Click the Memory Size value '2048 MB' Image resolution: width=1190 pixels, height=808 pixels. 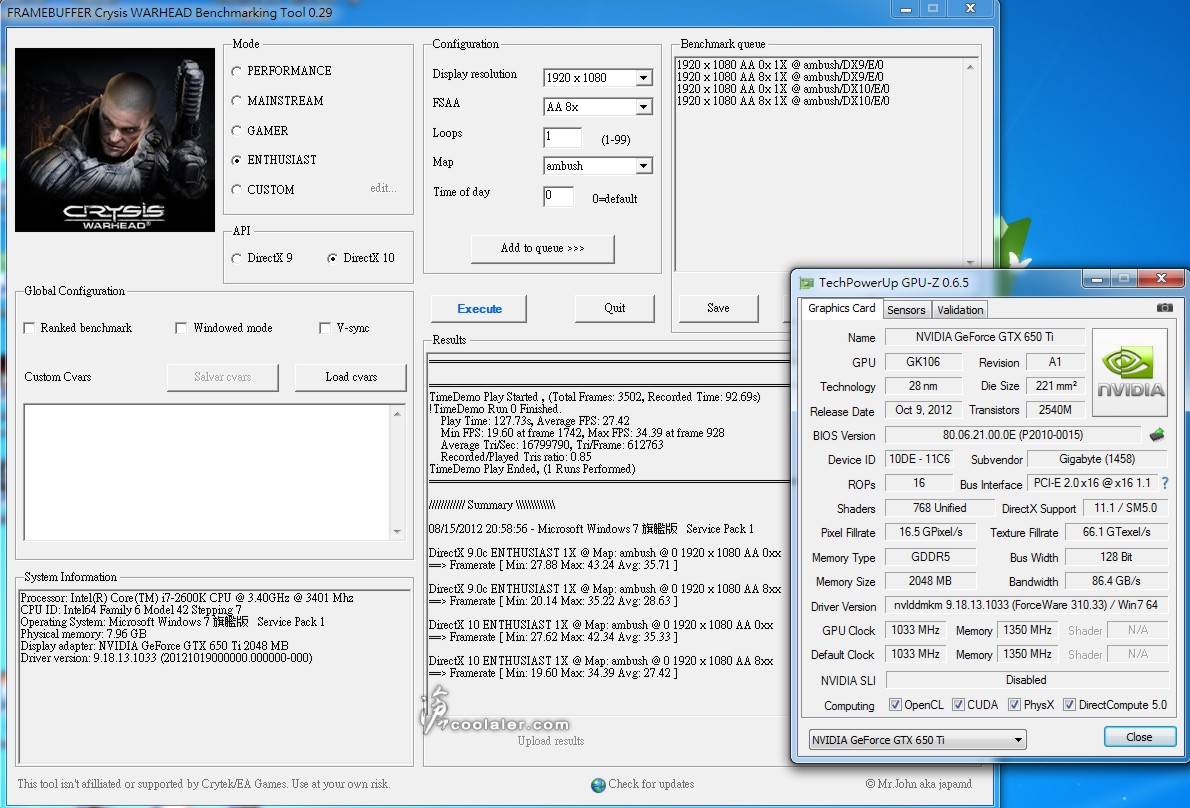(x=930, y=580)
